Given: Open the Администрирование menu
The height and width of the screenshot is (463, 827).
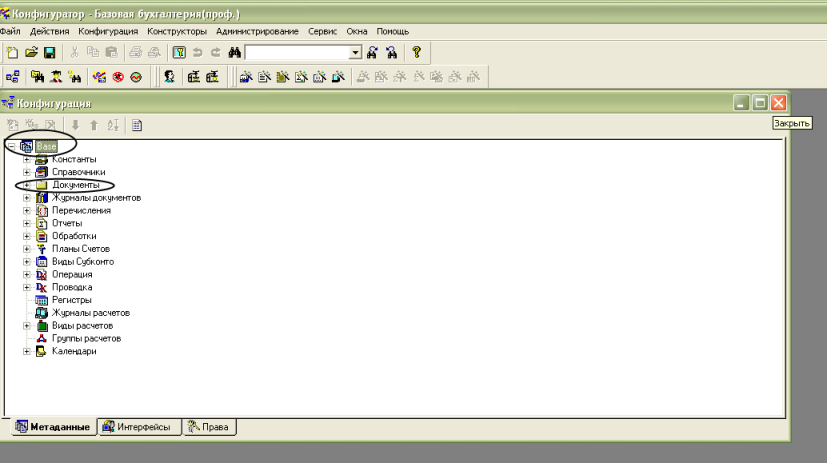Looking at the screenshot, I should pyautogui.click(x=257, y=31).
